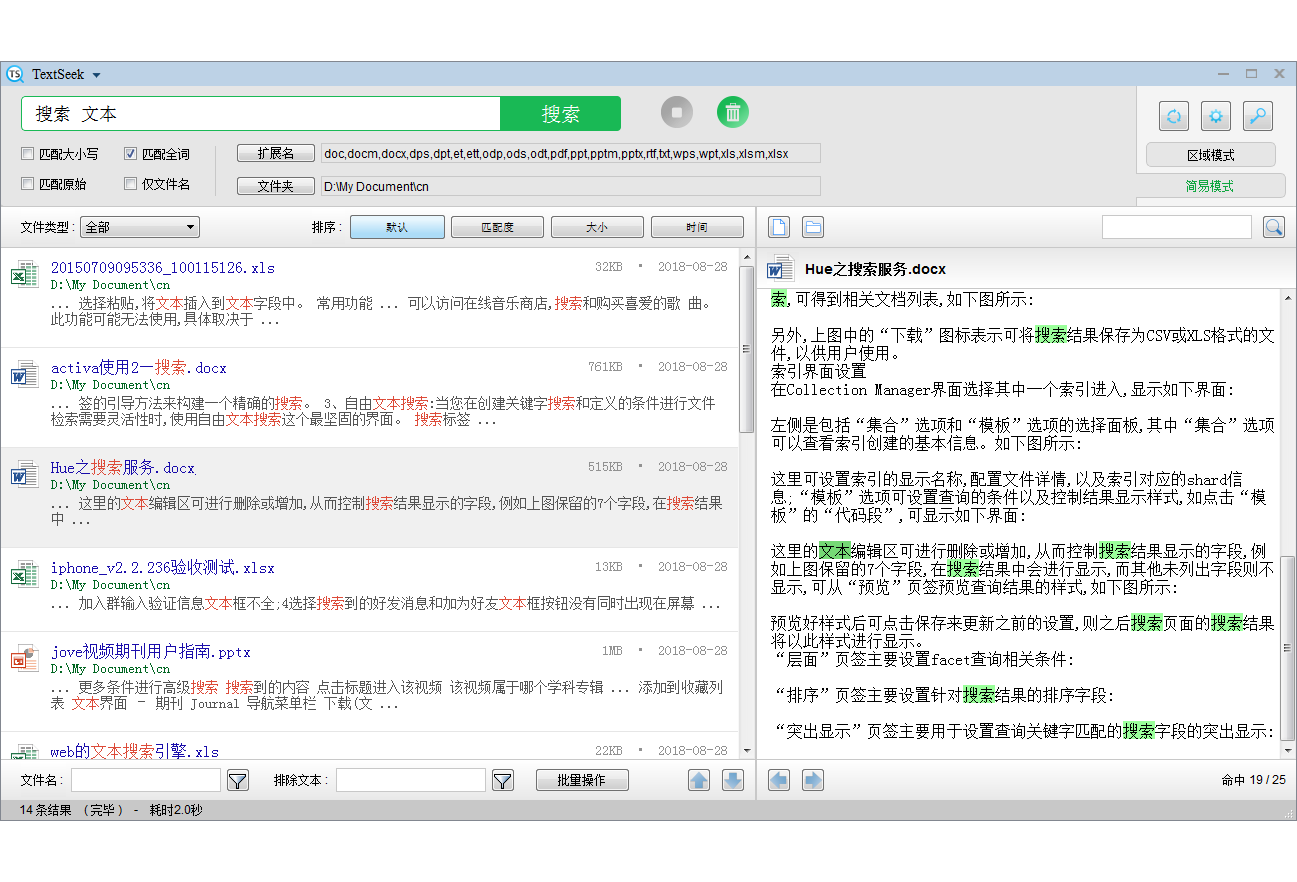Click the green trash clear icon
Screen dimensions: 1297x882
[733, 112]
